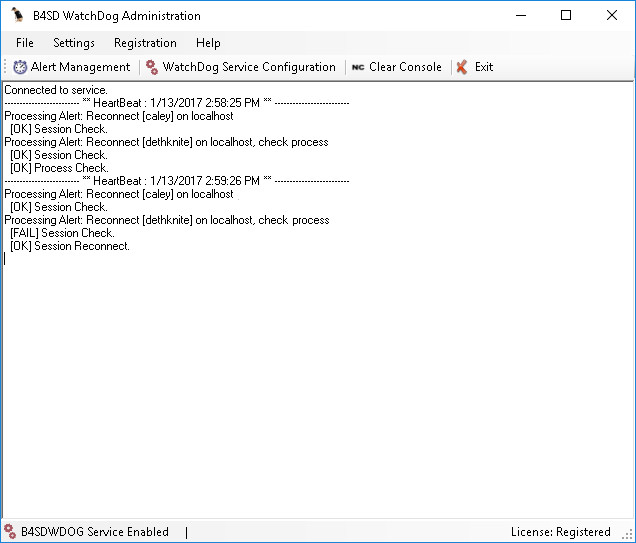Open the File menu
The height and width of the screenshot is (543, 636).
[x=25, y=43]
